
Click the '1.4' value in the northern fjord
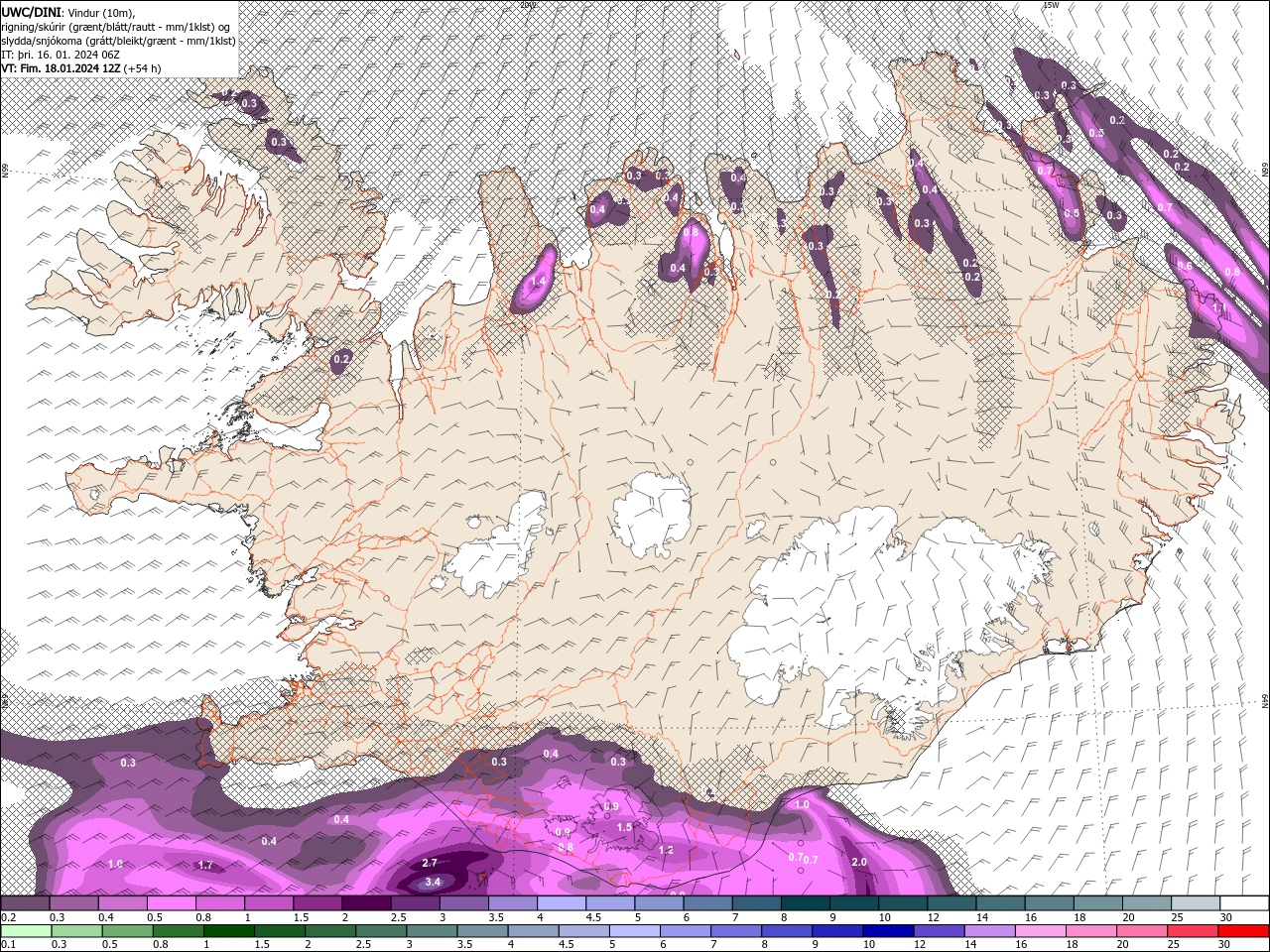pos(539,282)
